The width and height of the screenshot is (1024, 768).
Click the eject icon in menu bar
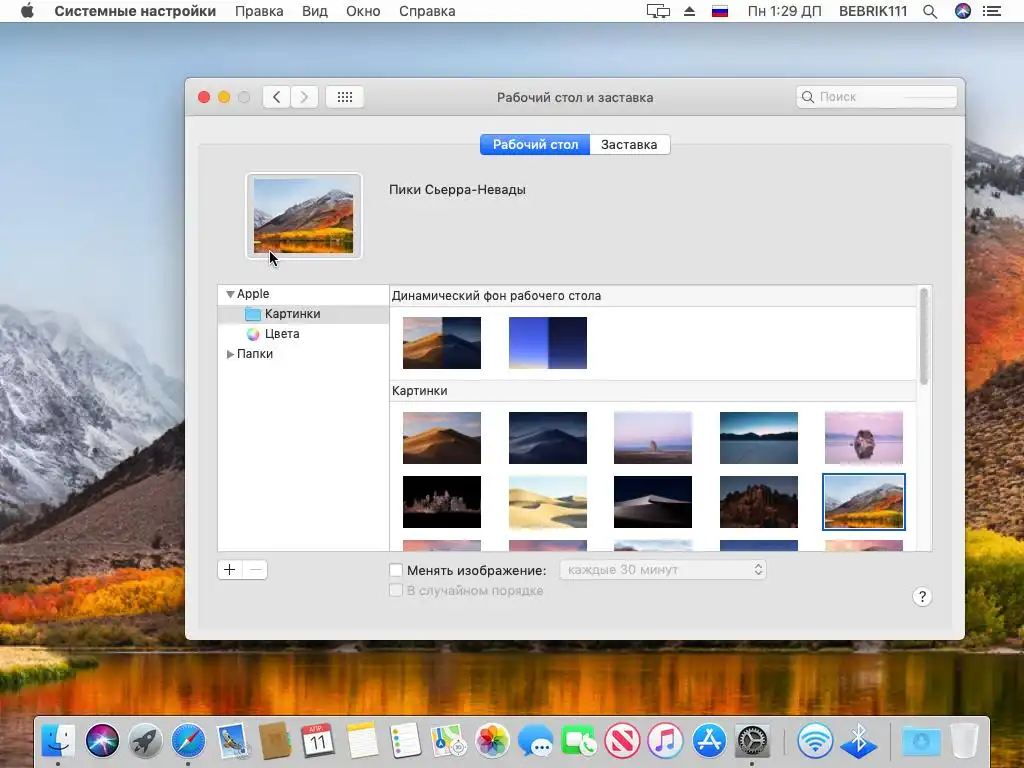coord(690,11)
